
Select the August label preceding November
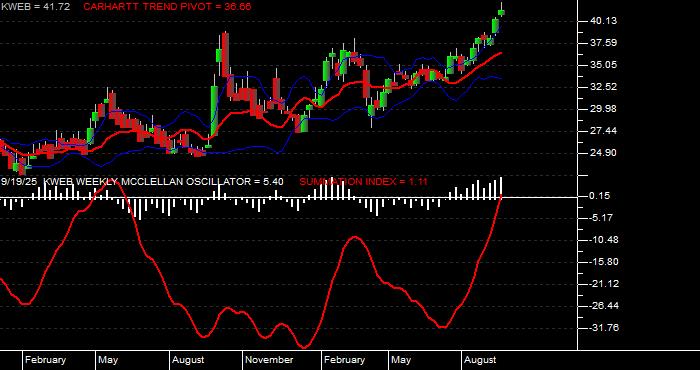tap(188, 360)
